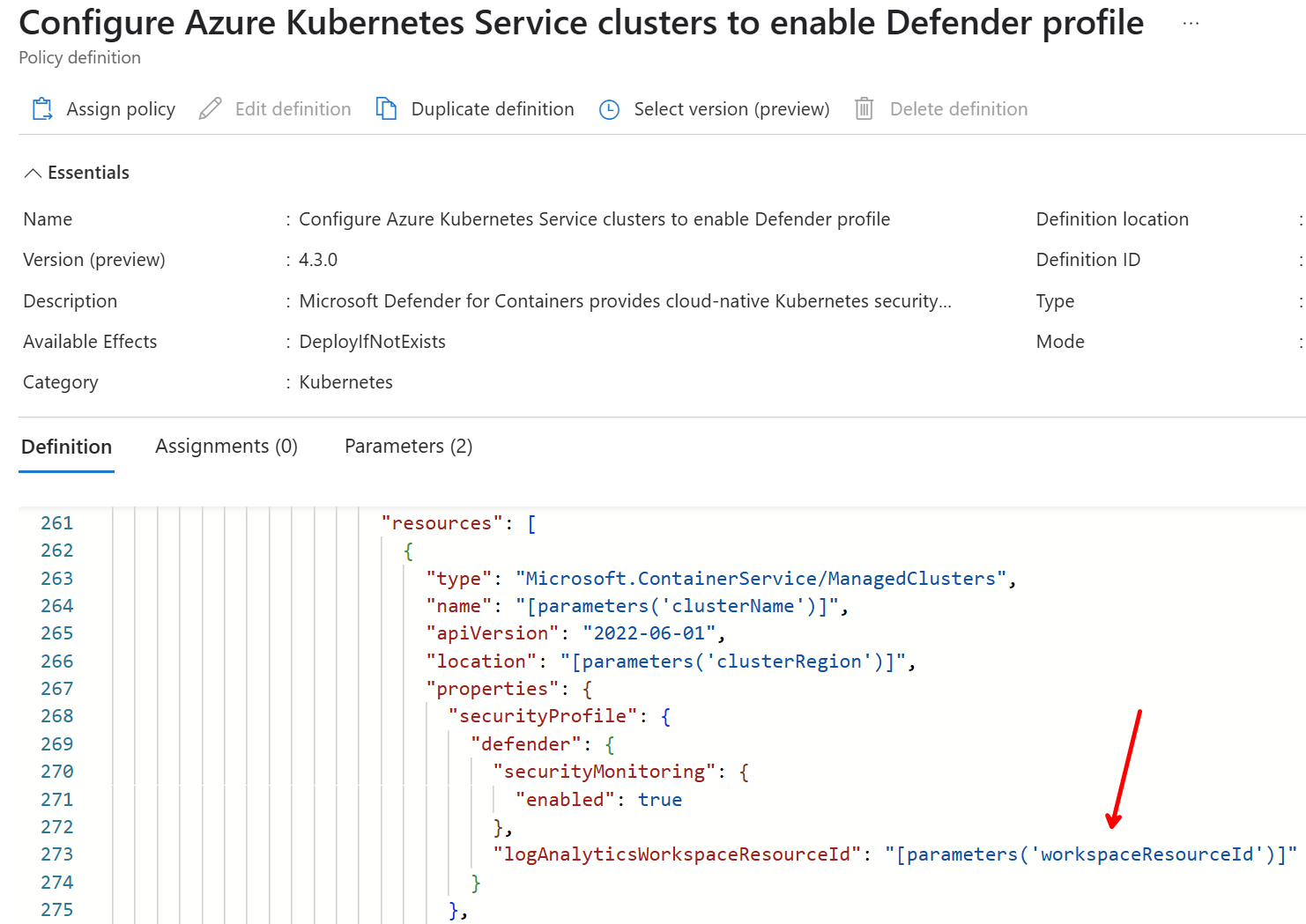The width and height of the screenshot is (1306, 924).
Task: Click line number 273 in gutter
Action: (x=57, y=854)
